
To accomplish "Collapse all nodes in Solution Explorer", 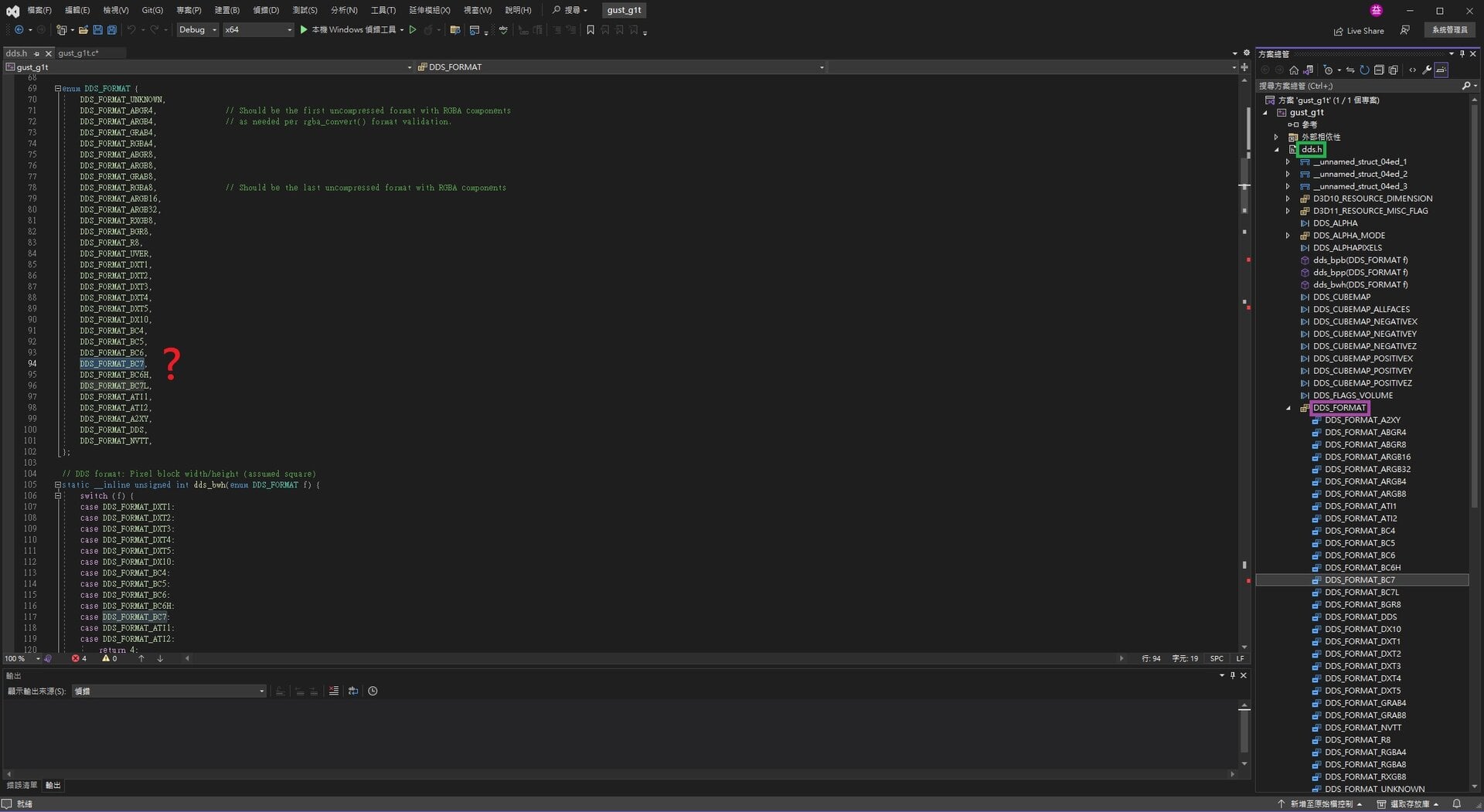I will point(1378,70).
